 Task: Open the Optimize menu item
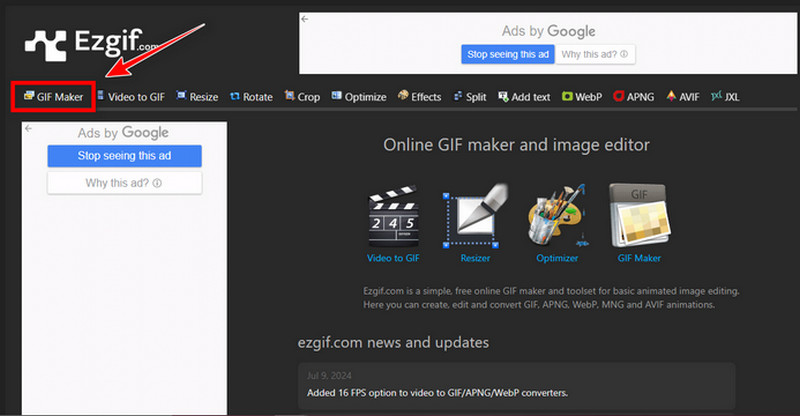359,97
